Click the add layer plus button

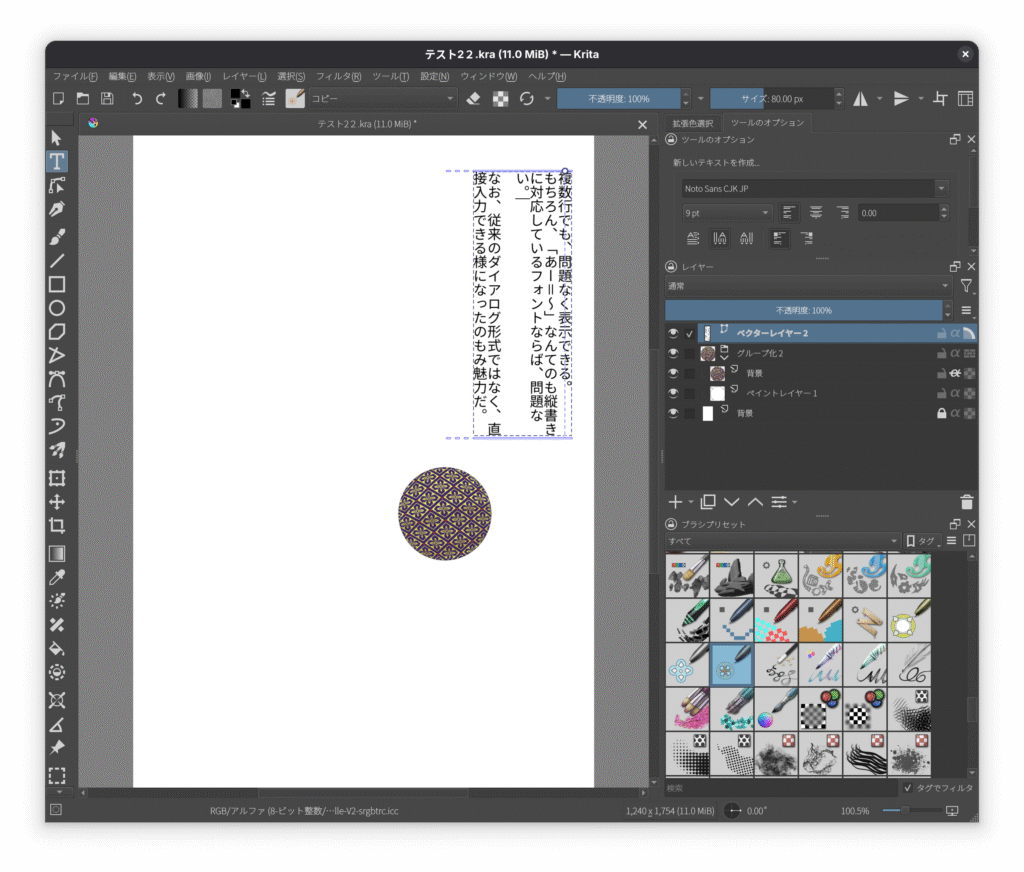tap(675, 502)
